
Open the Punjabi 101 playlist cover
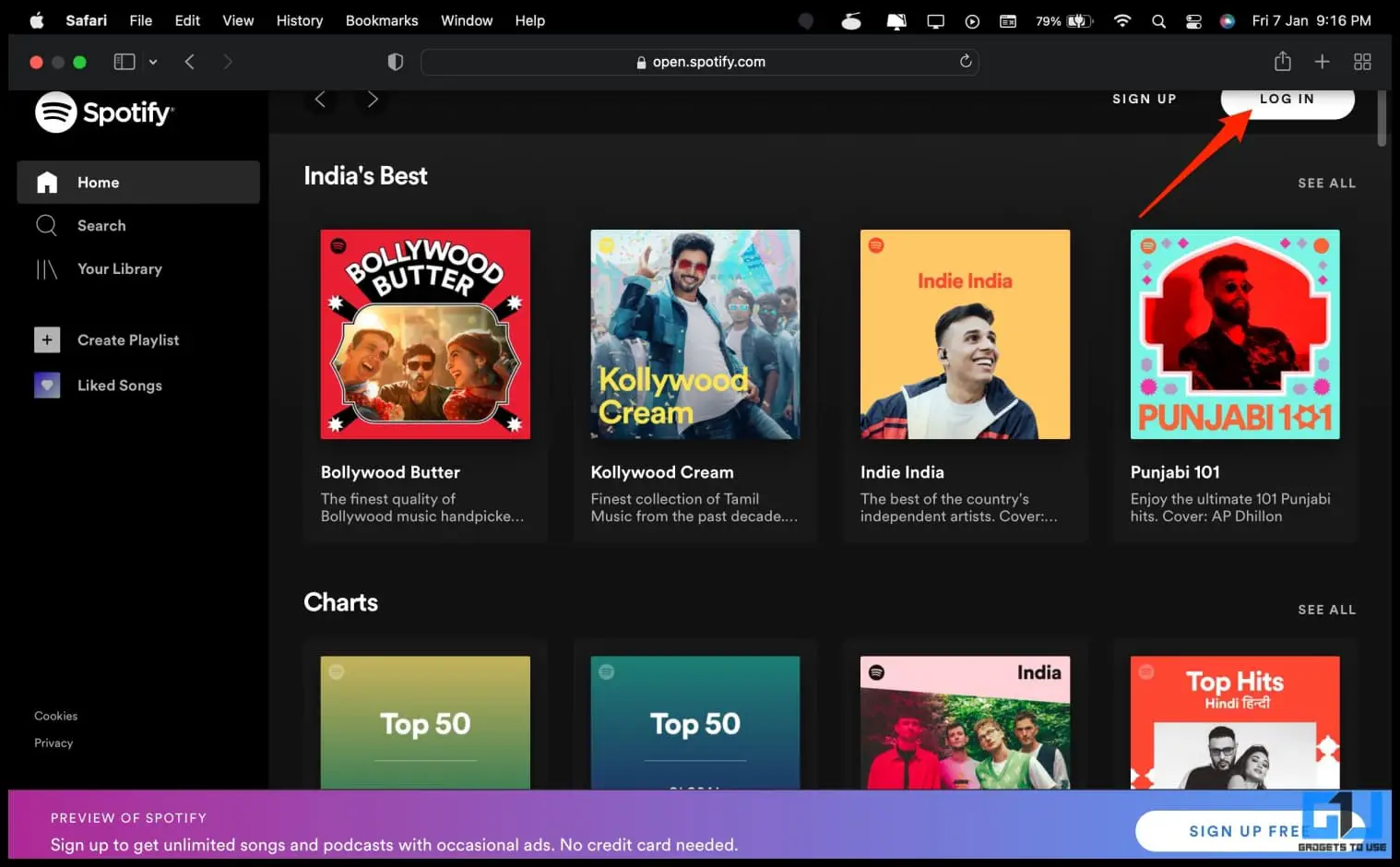(1235, 334)
